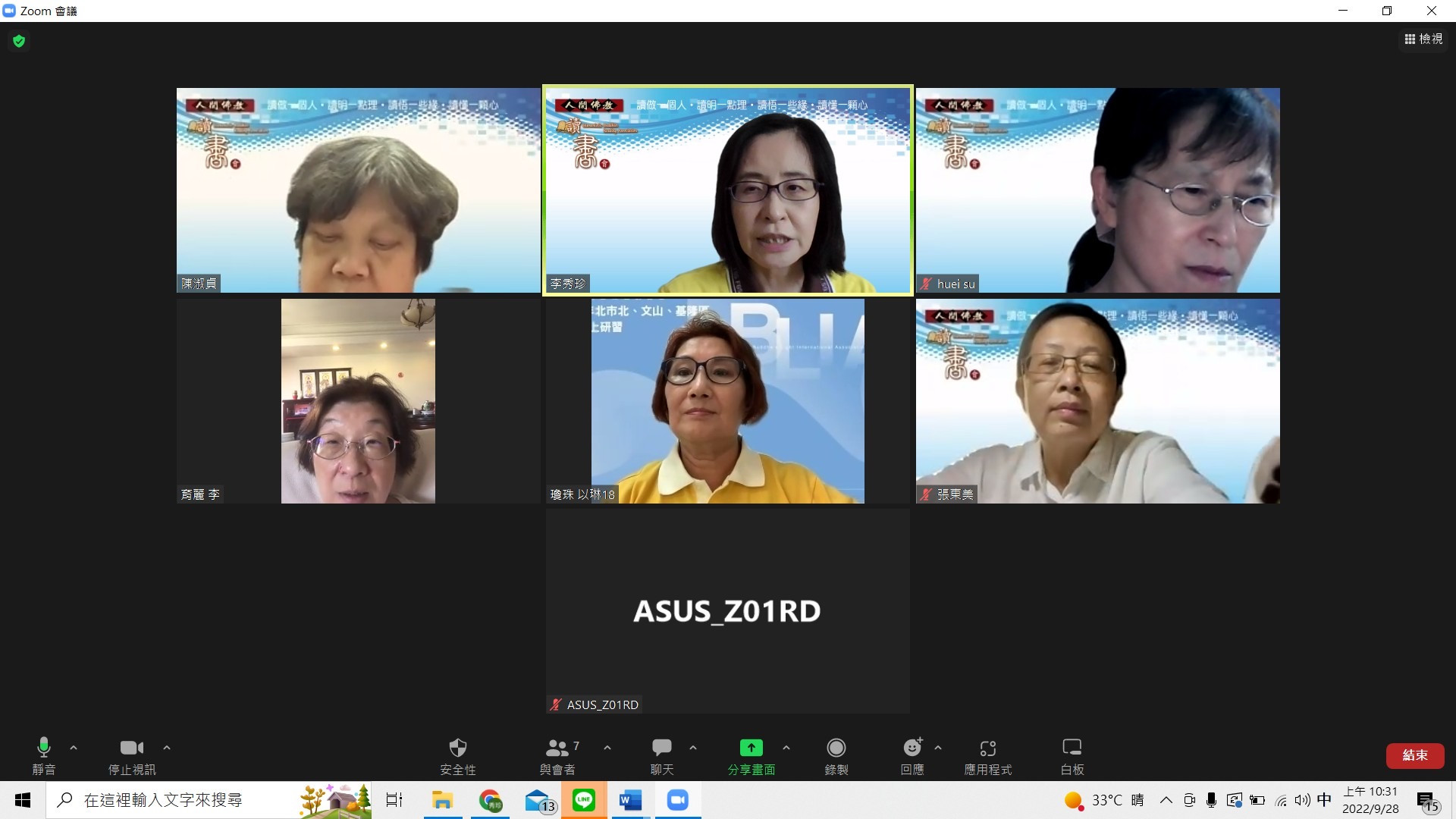Open the Chat panel
Viewport: 1456px width, 819px height.
click(661, 755)
